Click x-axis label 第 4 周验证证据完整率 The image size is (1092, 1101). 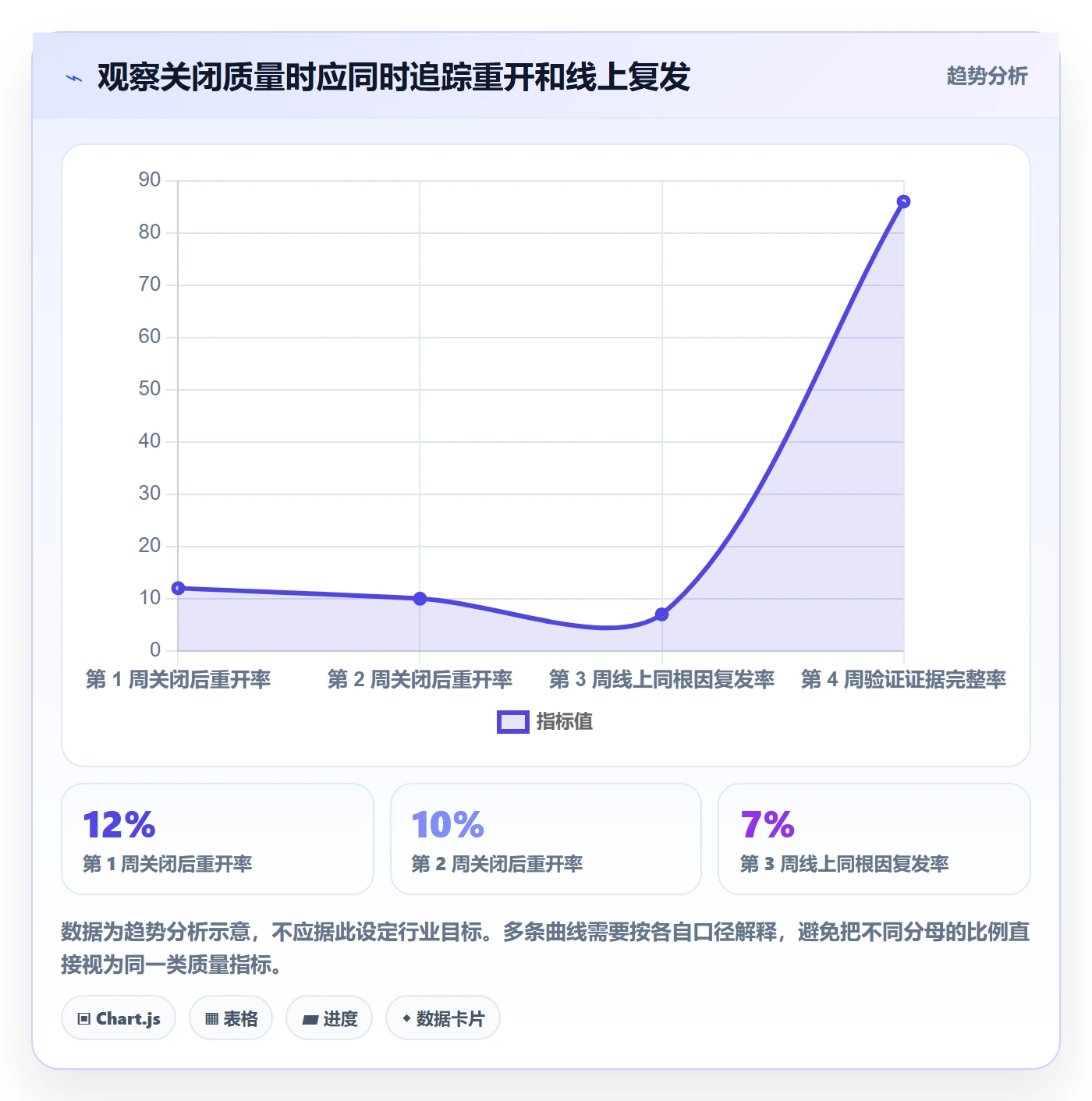click(x=903, y=680)
